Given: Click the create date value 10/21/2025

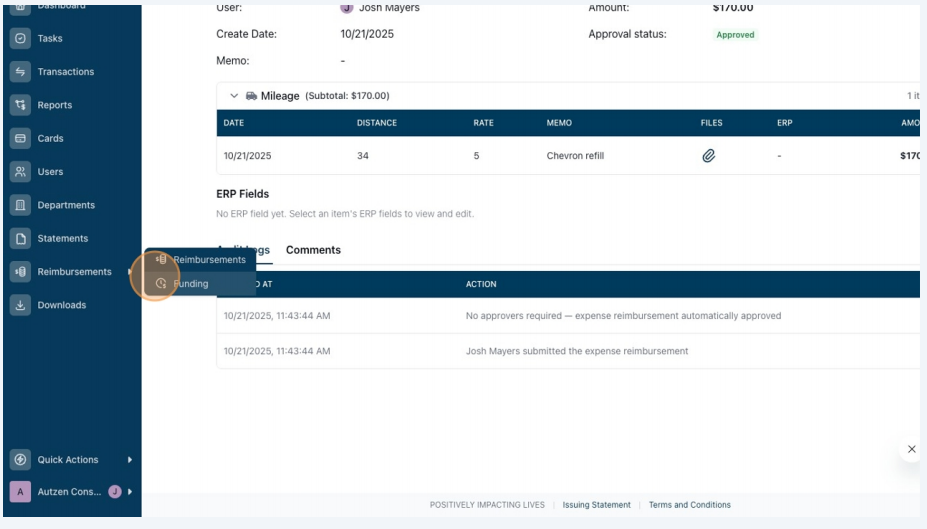Looking at the screenshot, I should click(x=367, y=34).
